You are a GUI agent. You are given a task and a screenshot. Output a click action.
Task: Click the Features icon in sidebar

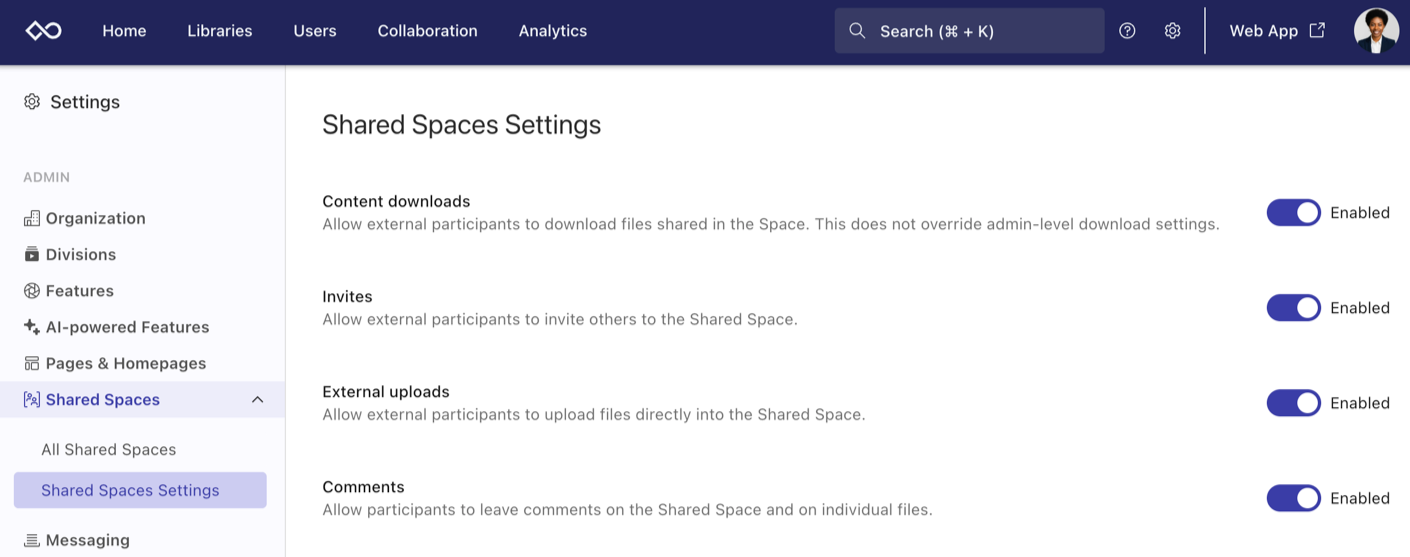pyautogui.click(x=32, y=291)
